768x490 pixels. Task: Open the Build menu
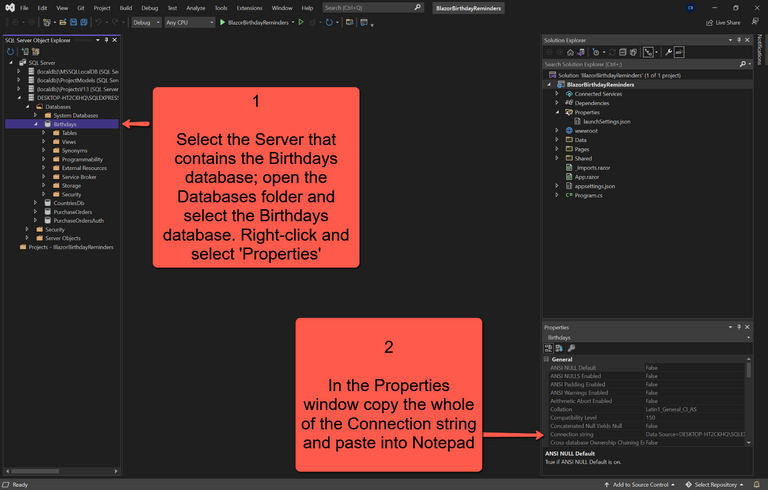(125, 7)
